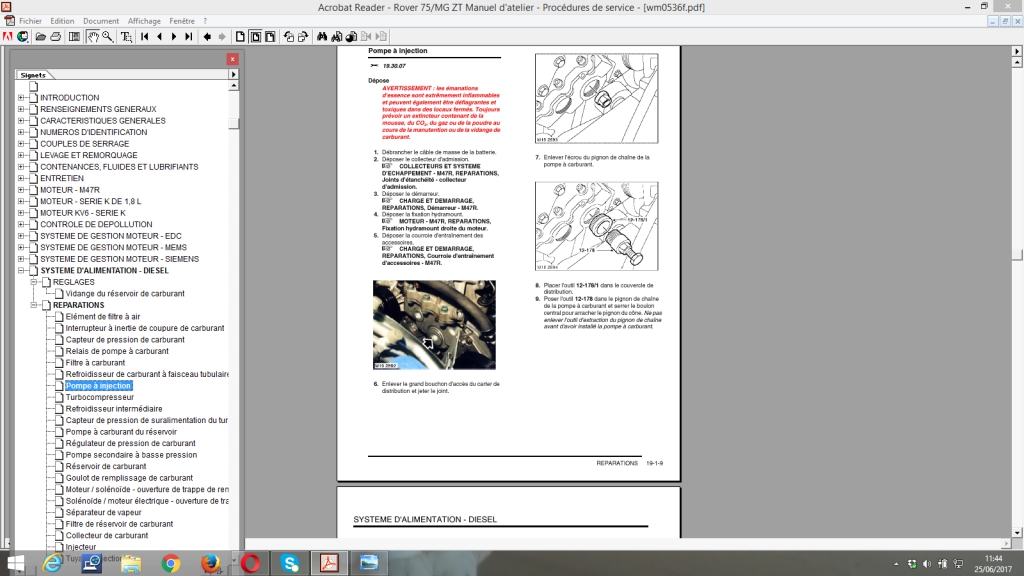Open the Fenêtre menu

click(182, 21)
